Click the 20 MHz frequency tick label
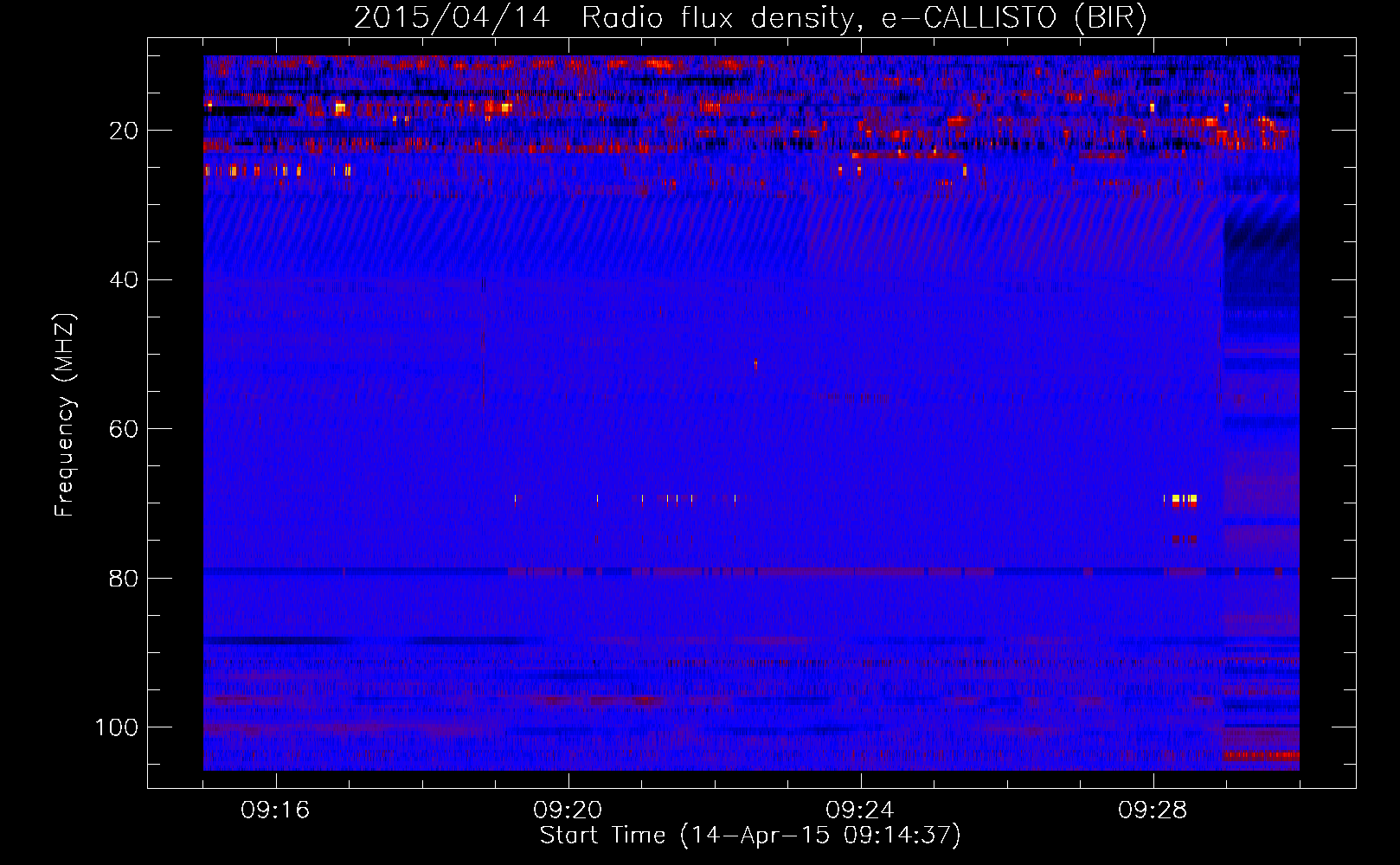Screen dimensions: 1400x865 tap(125, 131)
